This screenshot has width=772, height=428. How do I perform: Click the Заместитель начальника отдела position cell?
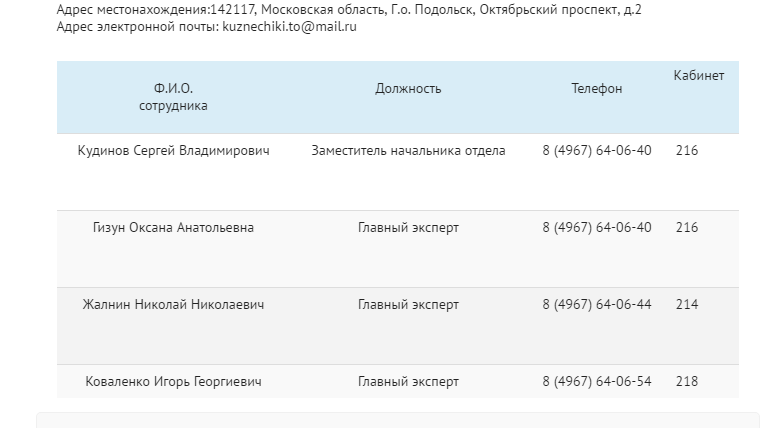(x=408, y=151)
